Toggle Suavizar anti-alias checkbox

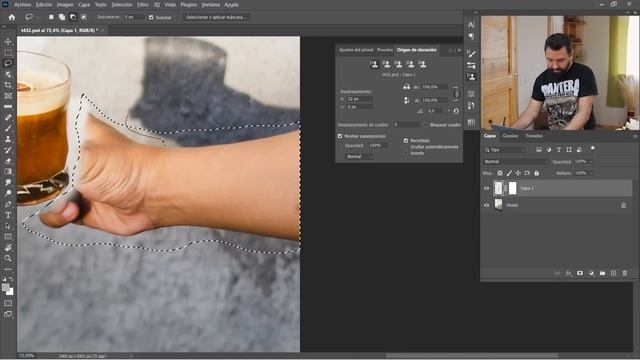(x=151, y=18)
